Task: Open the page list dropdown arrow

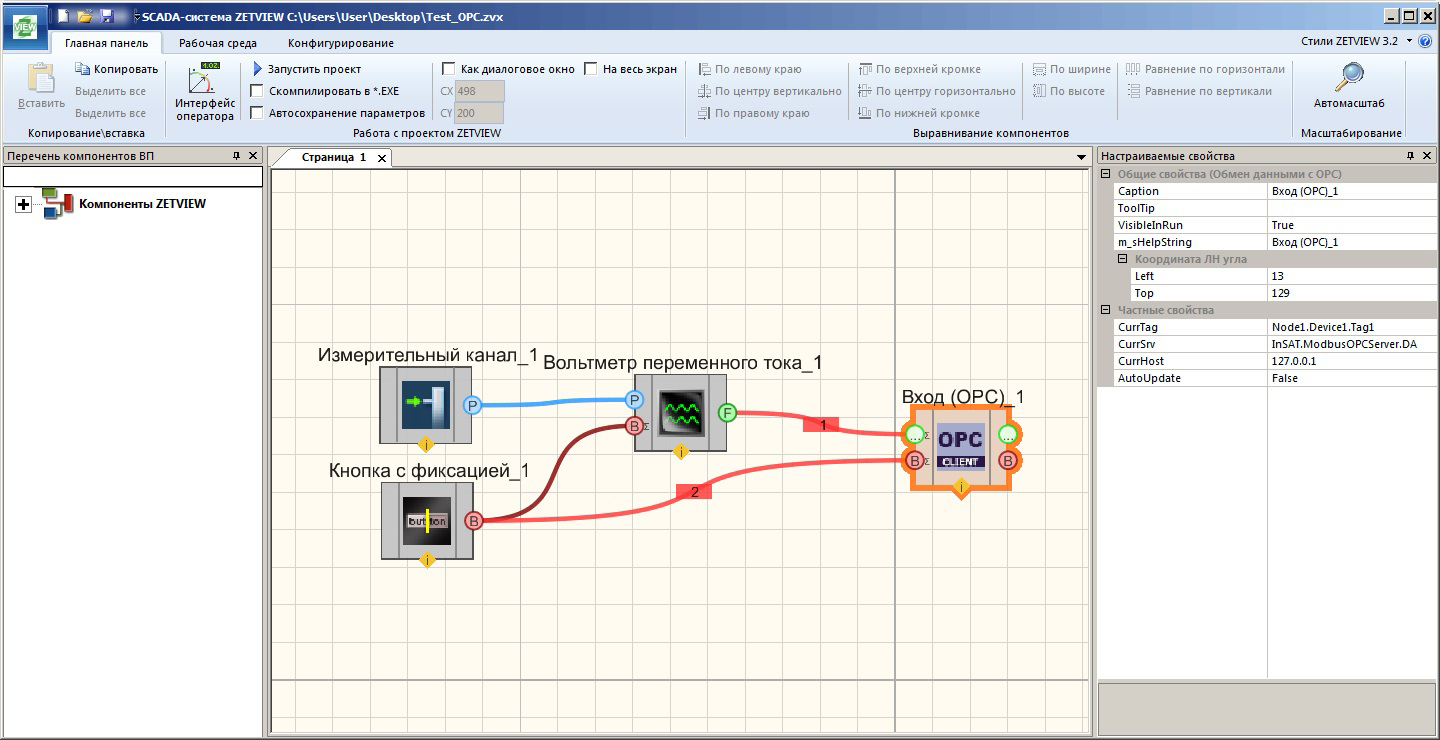Action: (x=1081, y=158)
